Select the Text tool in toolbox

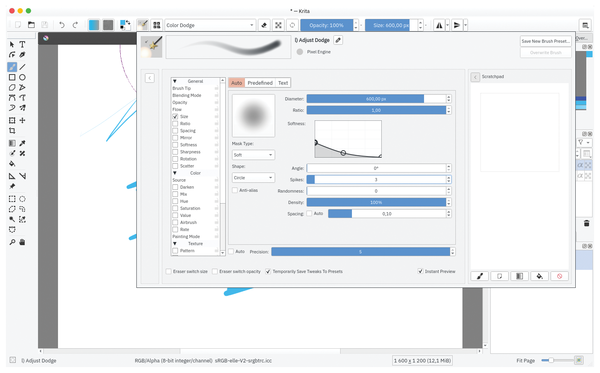click(x=23, y=44)
